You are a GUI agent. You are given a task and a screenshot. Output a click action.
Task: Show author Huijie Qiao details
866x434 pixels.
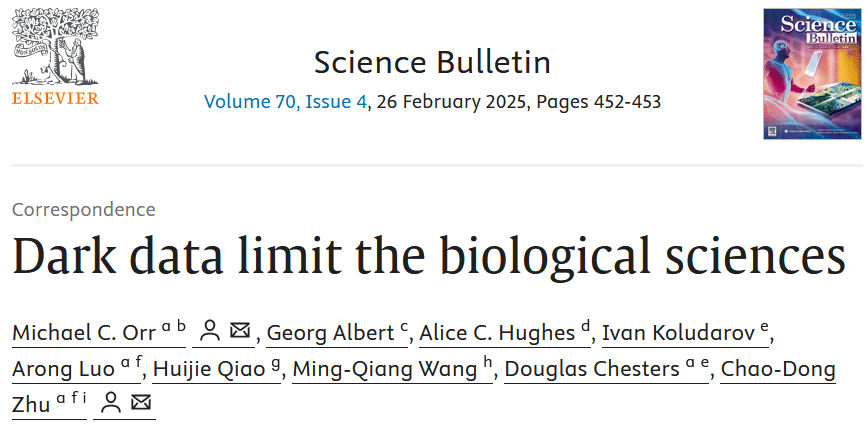coord(210,369)
